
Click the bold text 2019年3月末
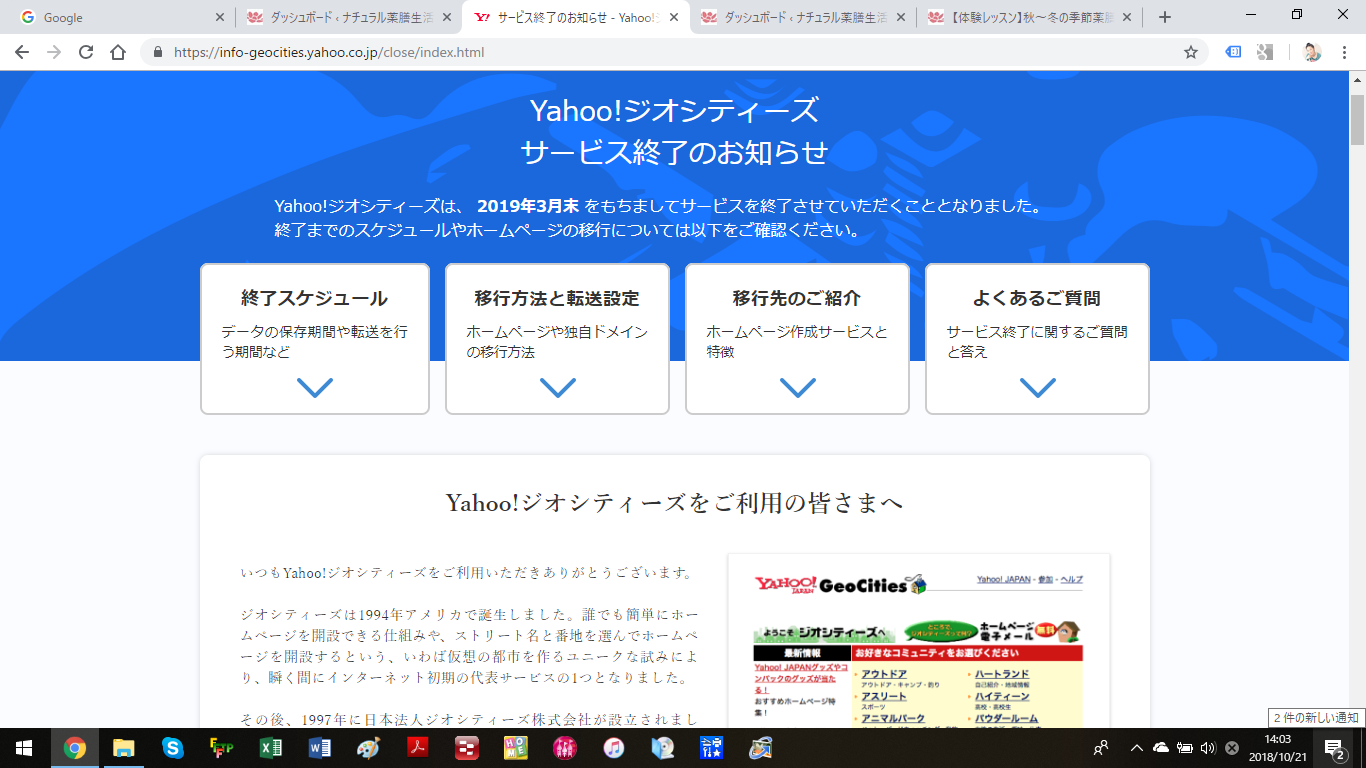pyautogui.click(x=528, y=207)
